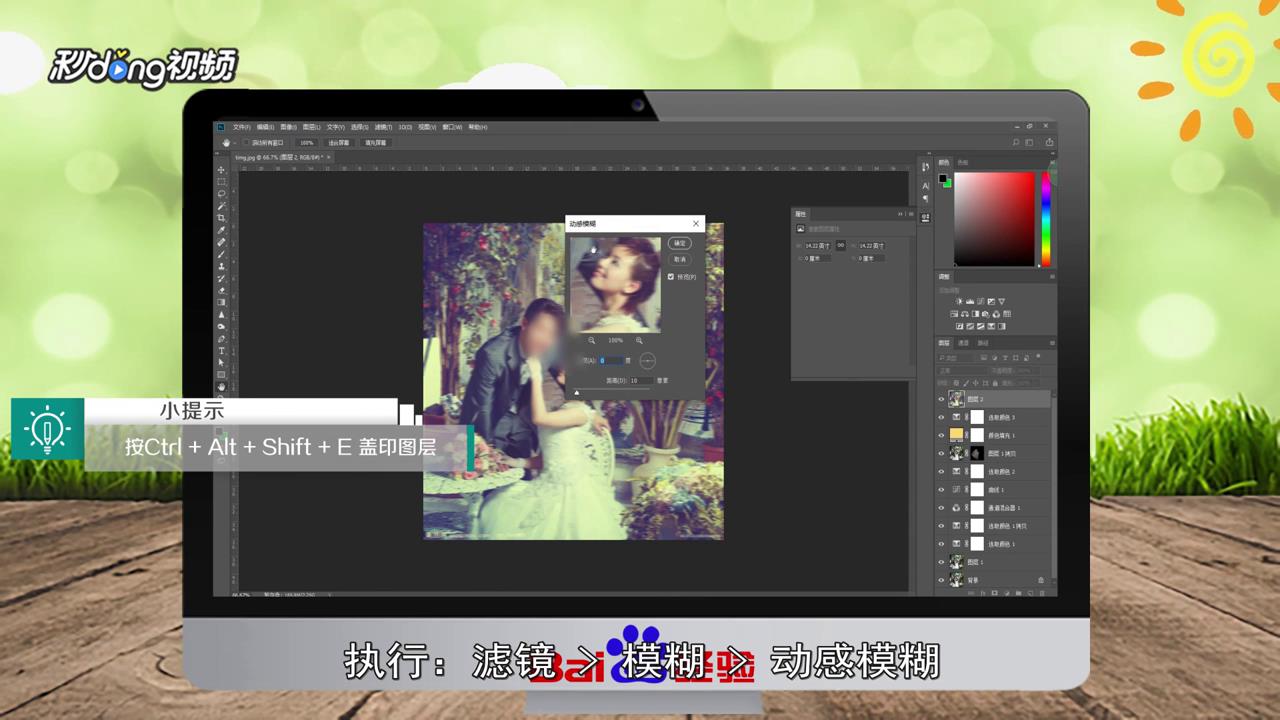This screenshot has width=1280, height=720.
Task: Select the Hand tool in toolbar
Action: pyautogui.click(x=222, y=387)
